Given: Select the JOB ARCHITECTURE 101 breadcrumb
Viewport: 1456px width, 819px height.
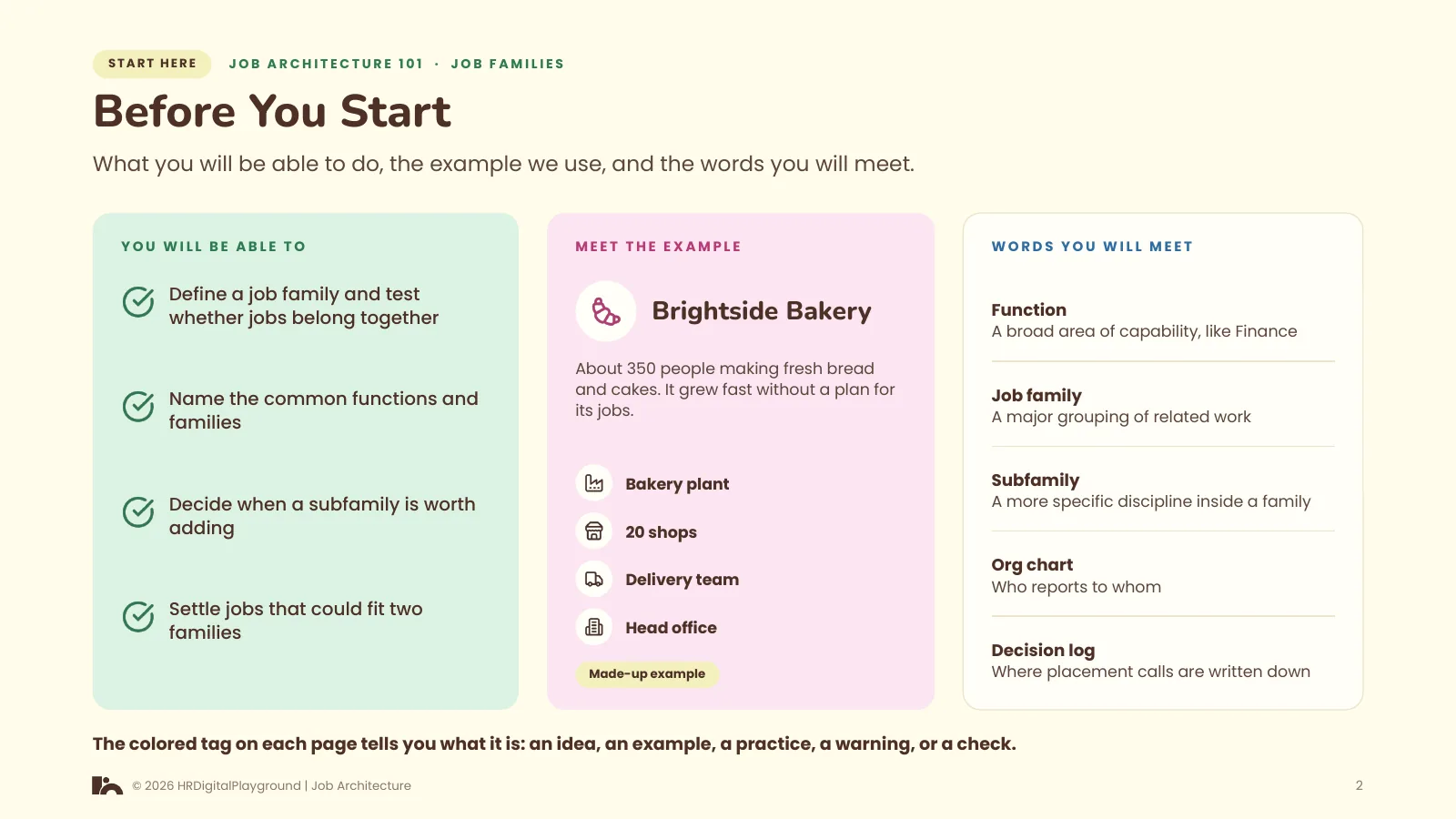Looking at the screenshot, I should [x=326, y=64].
